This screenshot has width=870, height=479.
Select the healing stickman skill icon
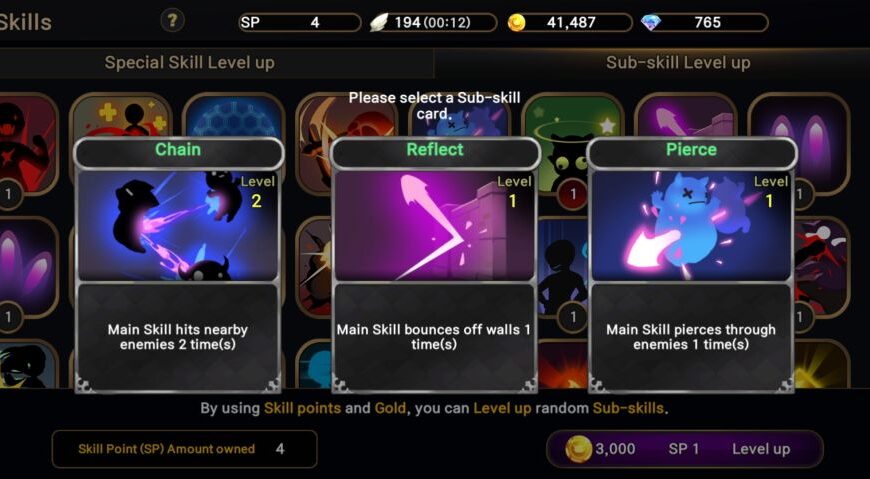(121, 117)
